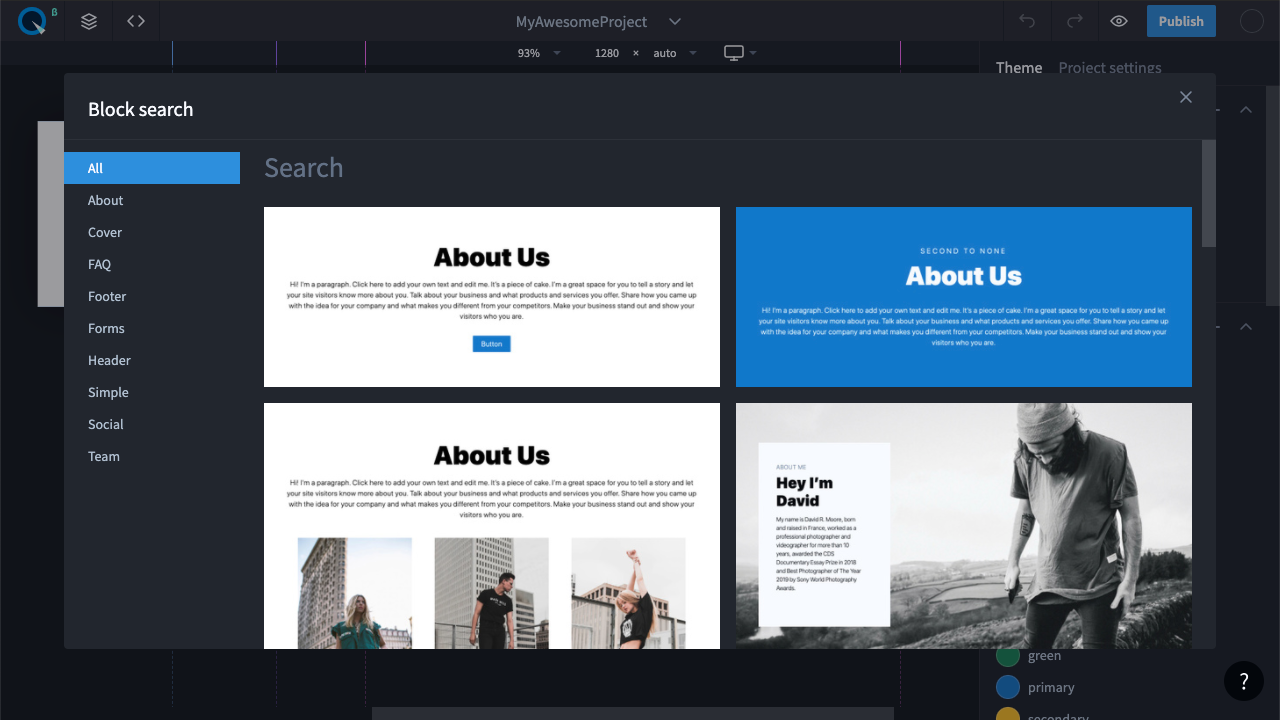Select the About category
The height and width of the screenshot is (720, 1280).
(x=105, y=200)
